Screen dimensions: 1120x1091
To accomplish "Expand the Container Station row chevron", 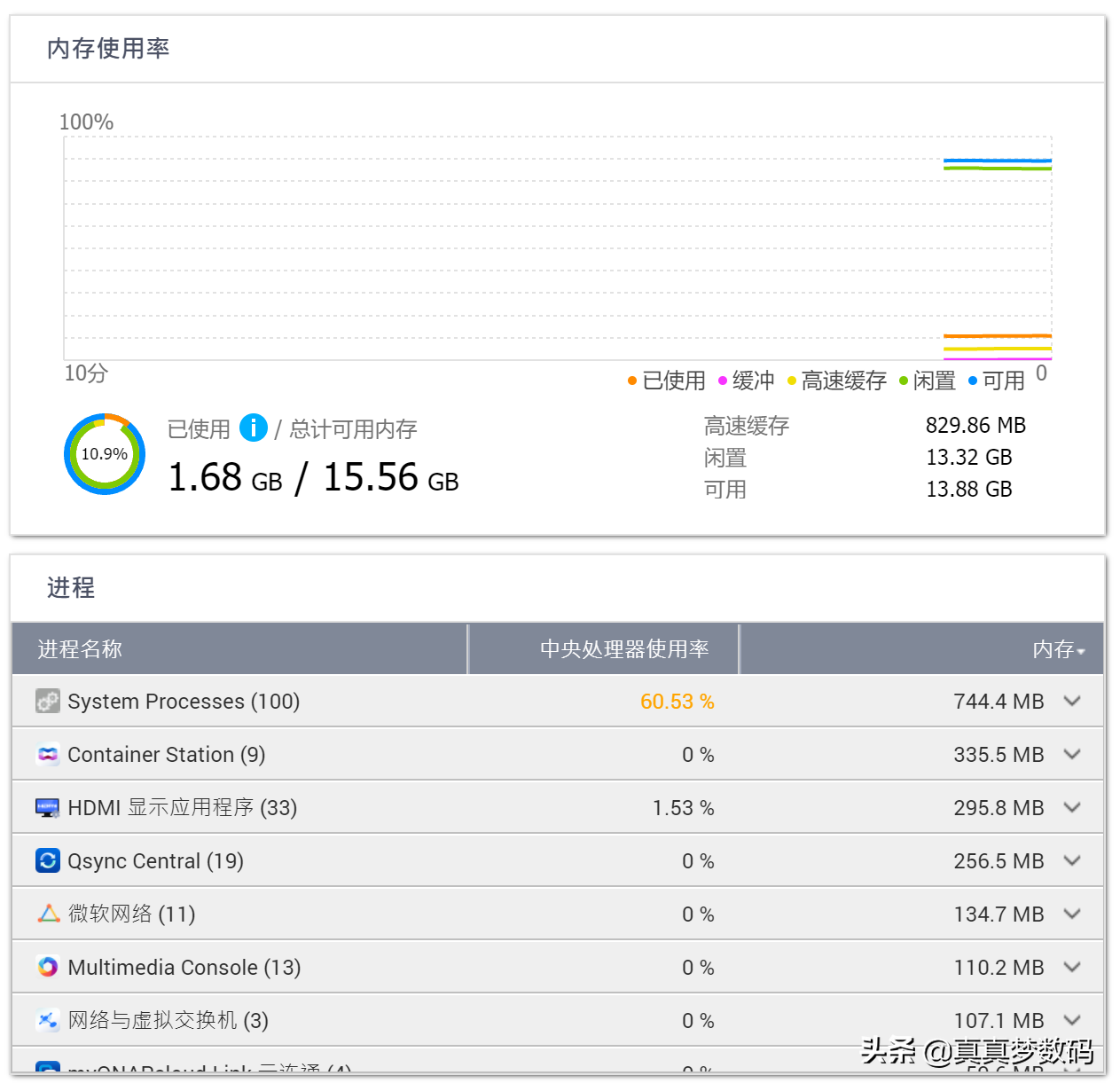I will click(x=1072, y=755).
